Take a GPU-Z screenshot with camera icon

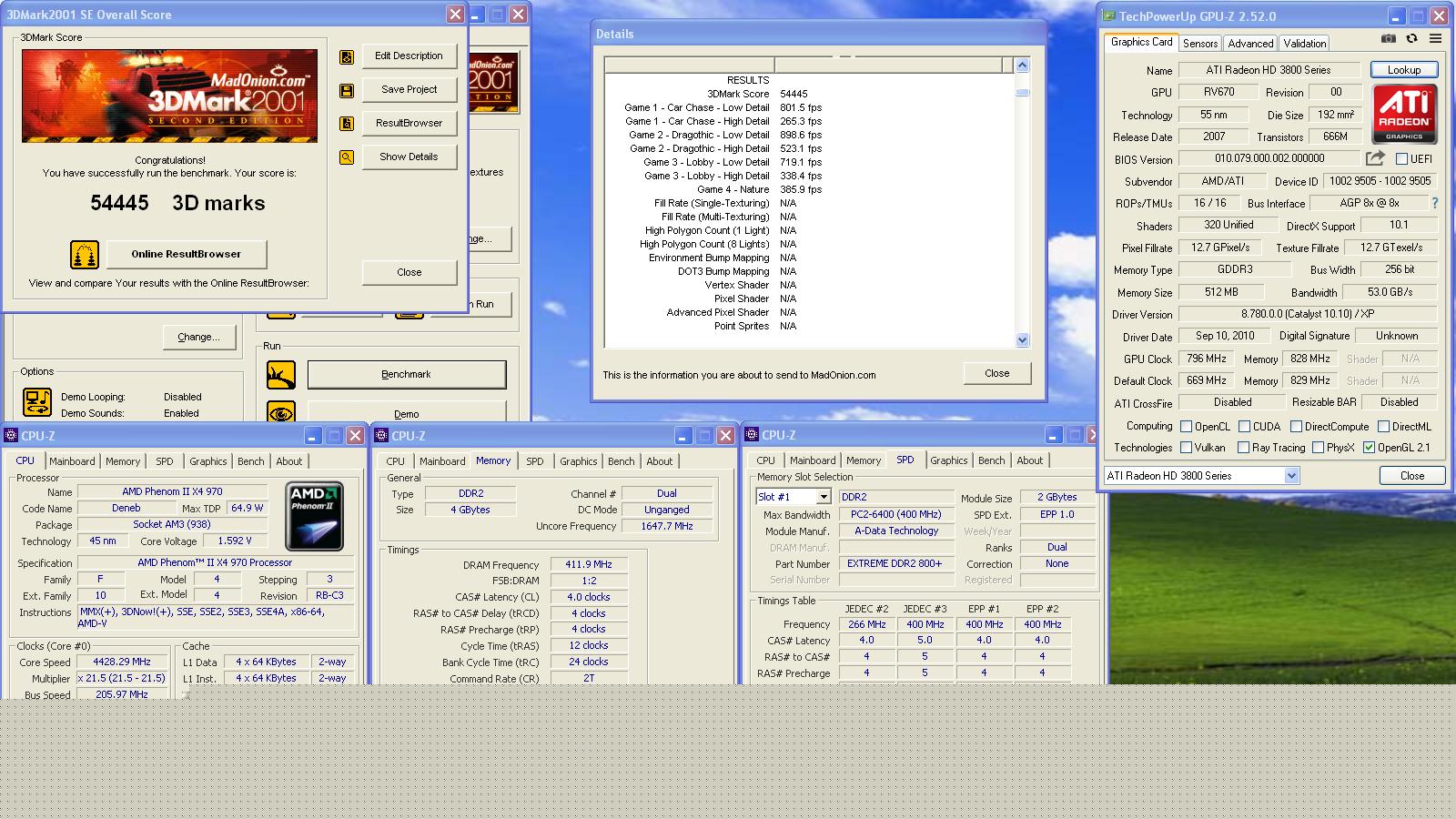(1388, 39)
